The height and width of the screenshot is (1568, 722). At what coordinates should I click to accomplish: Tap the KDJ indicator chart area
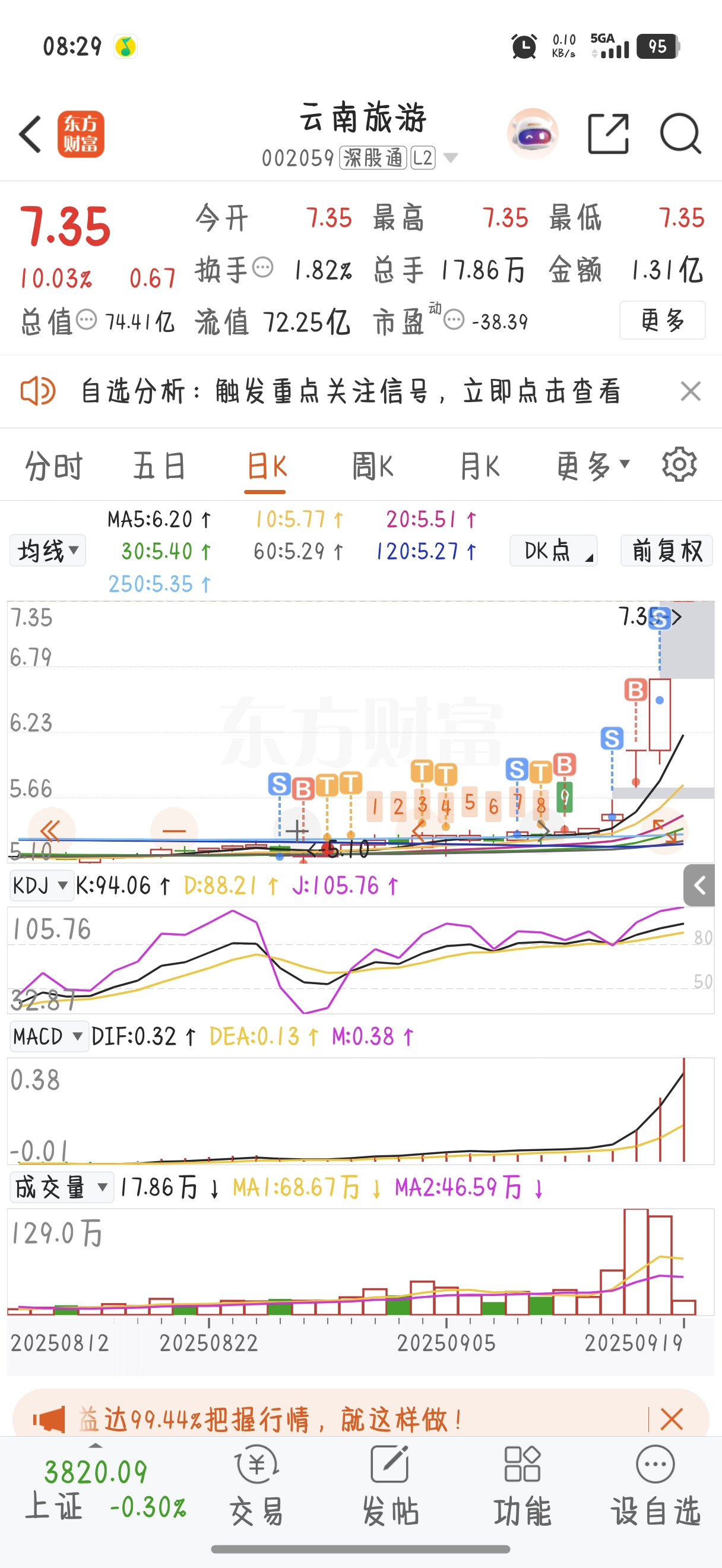[x=360, y=960]
